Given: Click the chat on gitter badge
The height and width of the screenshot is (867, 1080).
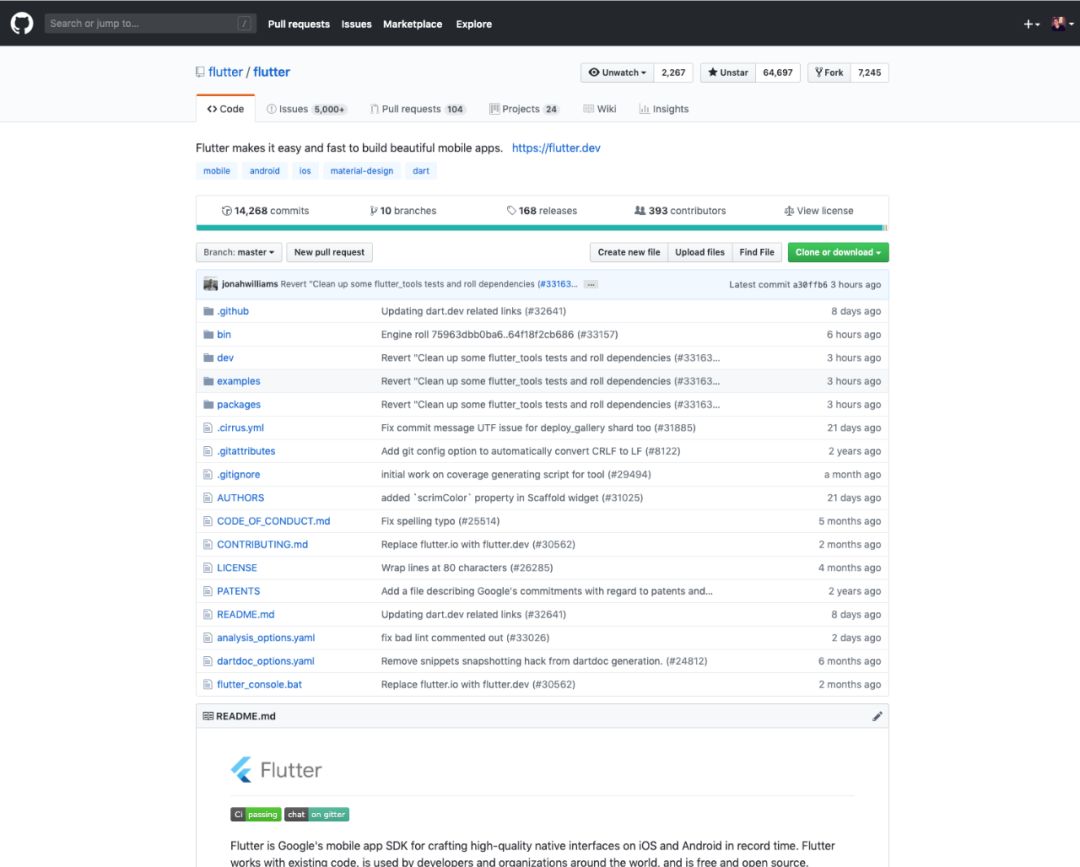Looking at the screenshot, I should [x=316, y=814].
